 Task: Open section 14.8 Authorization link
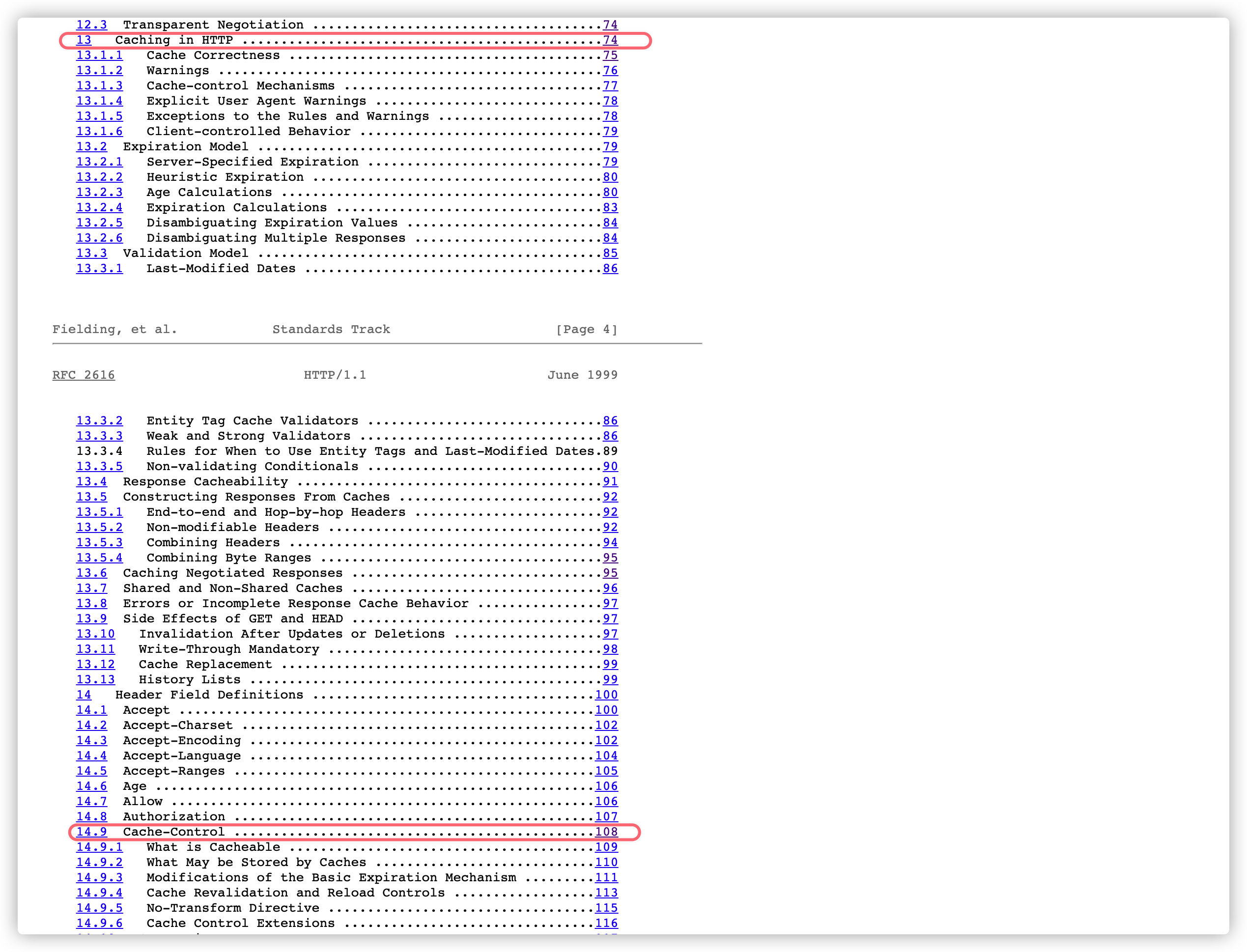pos(91,816)
